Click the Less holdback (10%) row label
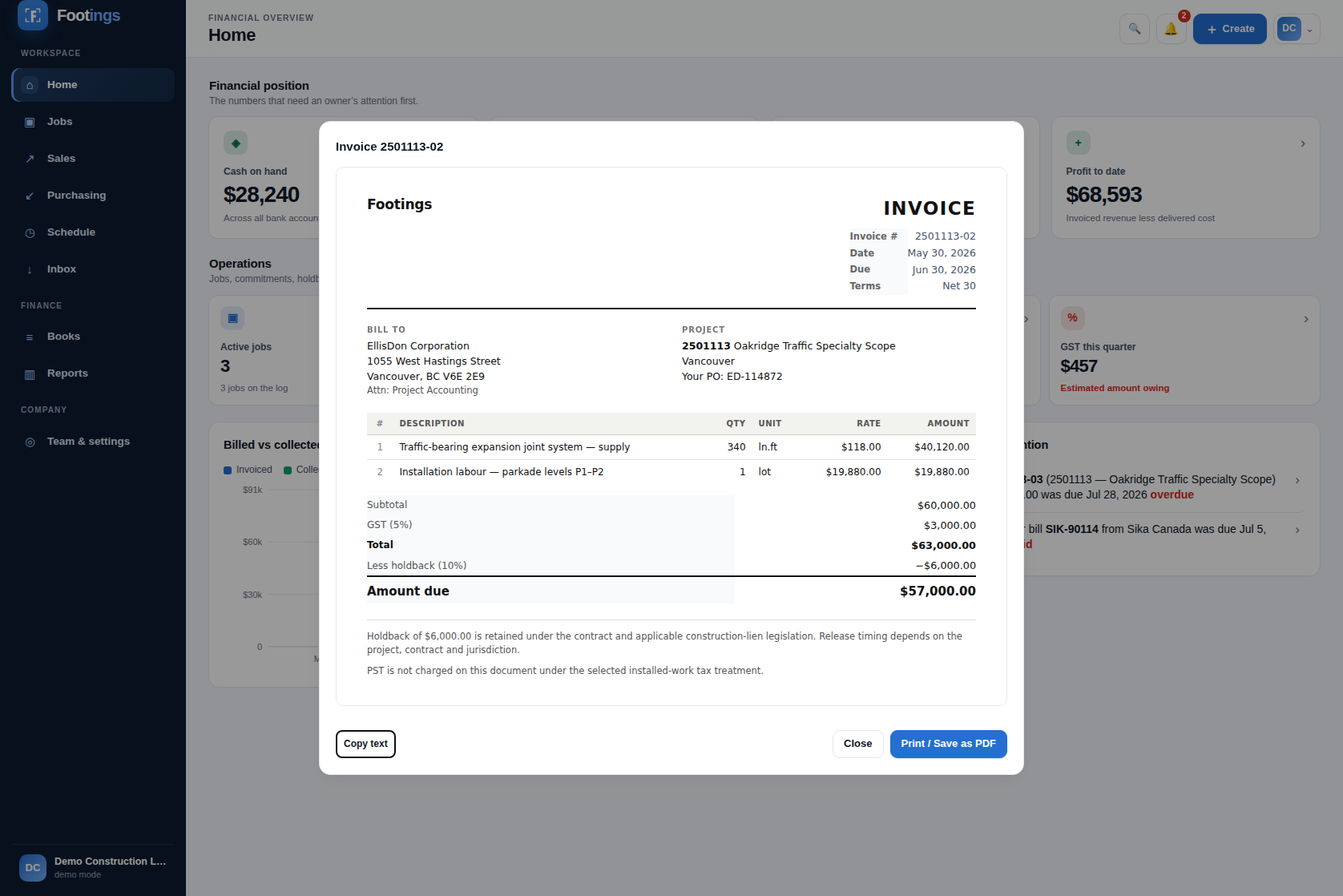The height and width of the screenshot is (896, 1343). pos(417,566)
